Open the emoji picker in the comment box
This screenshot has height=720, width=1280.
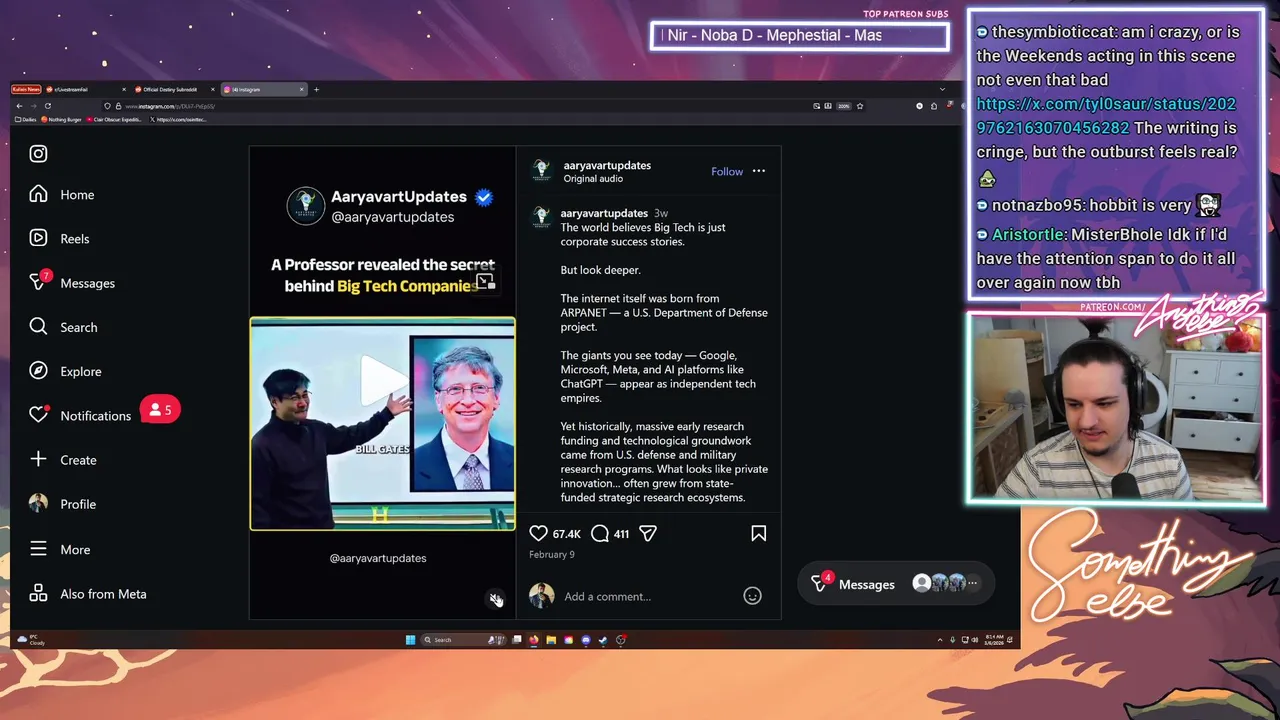[753, 596]
